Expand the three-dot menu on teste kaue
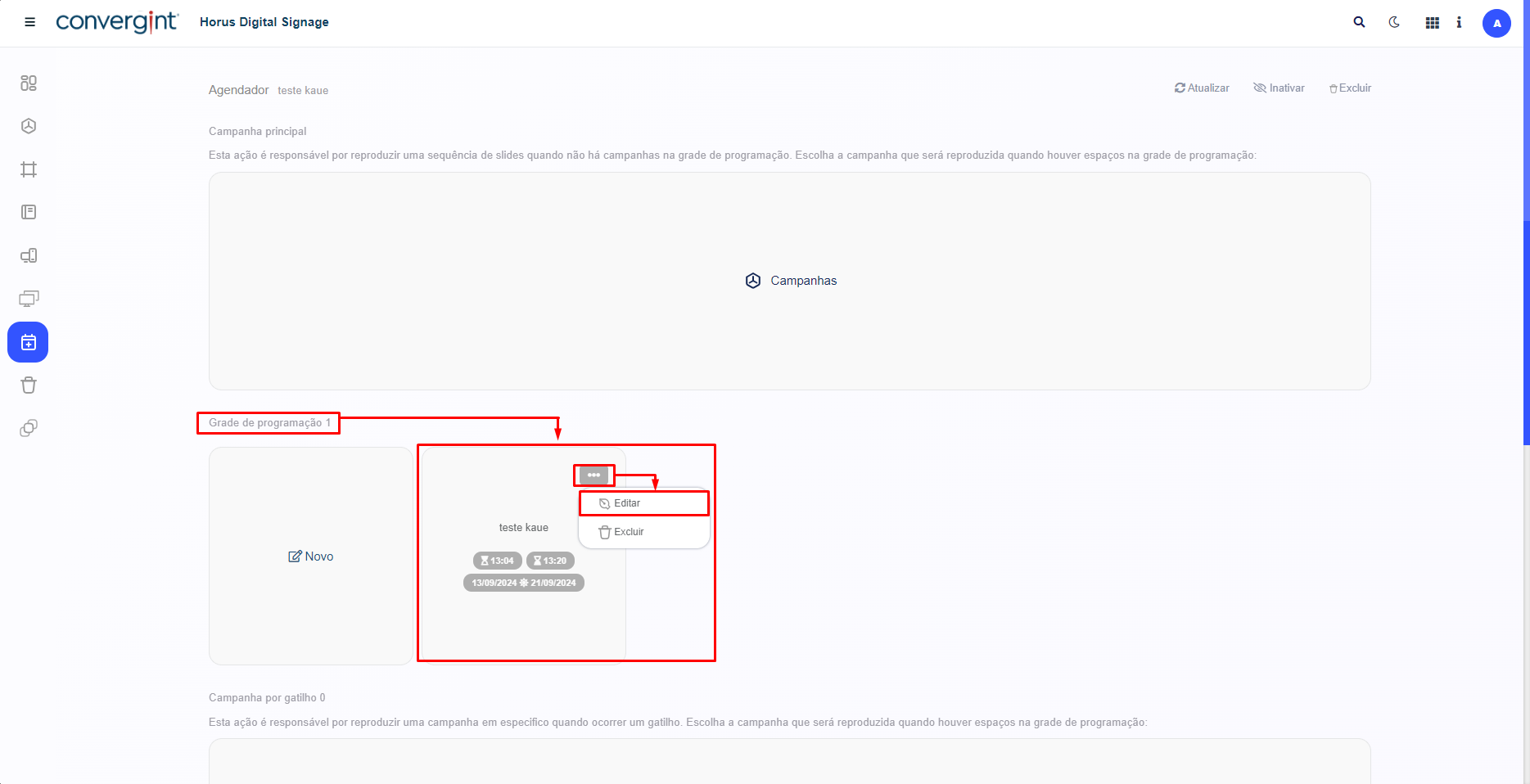The width and height of the screenshot is (1530, 784). pyautogui.click(x=593, y=475)
